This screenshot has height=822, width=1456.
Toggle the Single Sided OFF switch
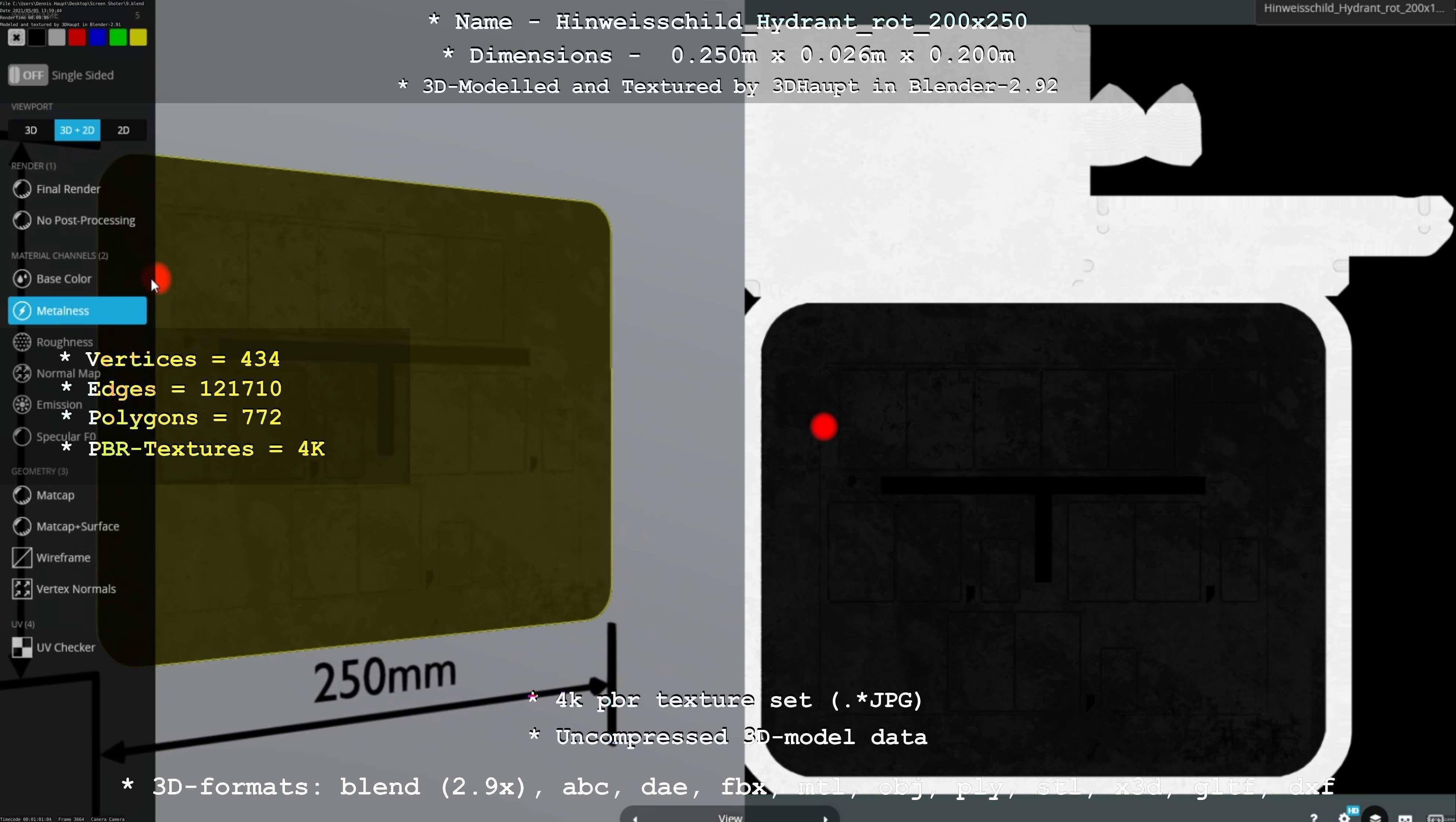(x=28, y=75)
